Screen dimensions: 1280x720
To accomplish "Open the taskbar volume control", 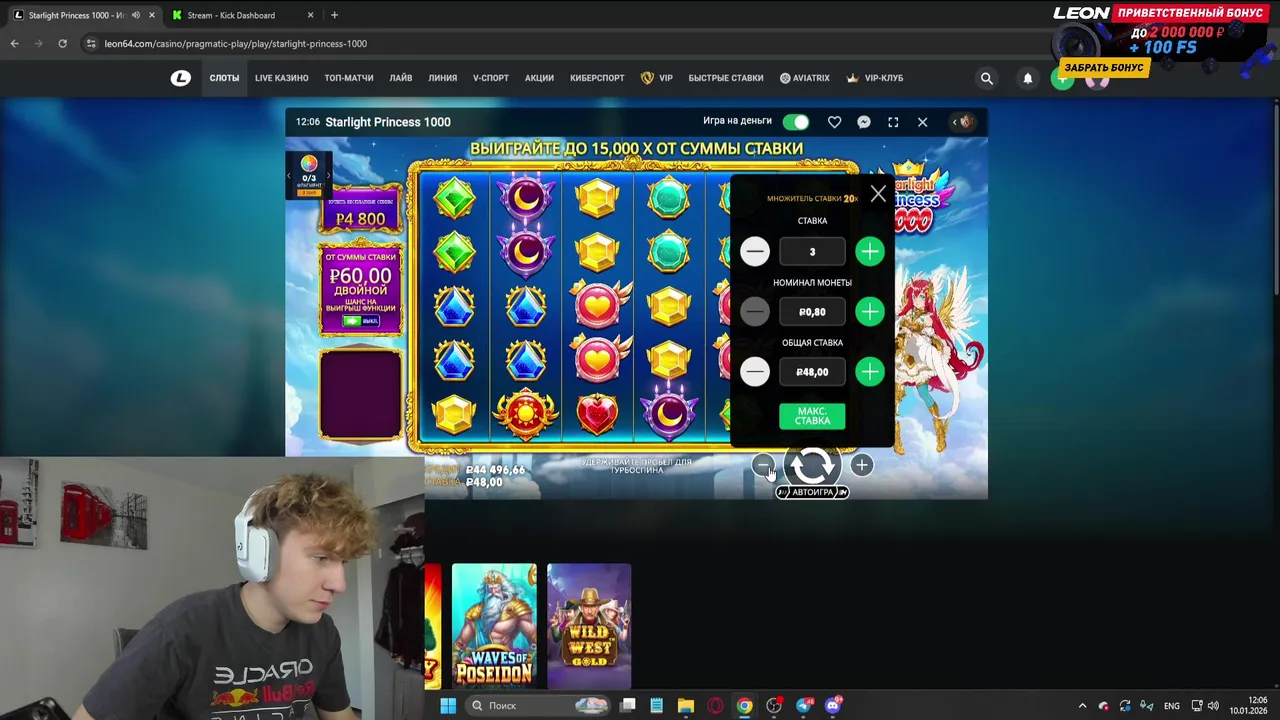I will (1213, 706).
